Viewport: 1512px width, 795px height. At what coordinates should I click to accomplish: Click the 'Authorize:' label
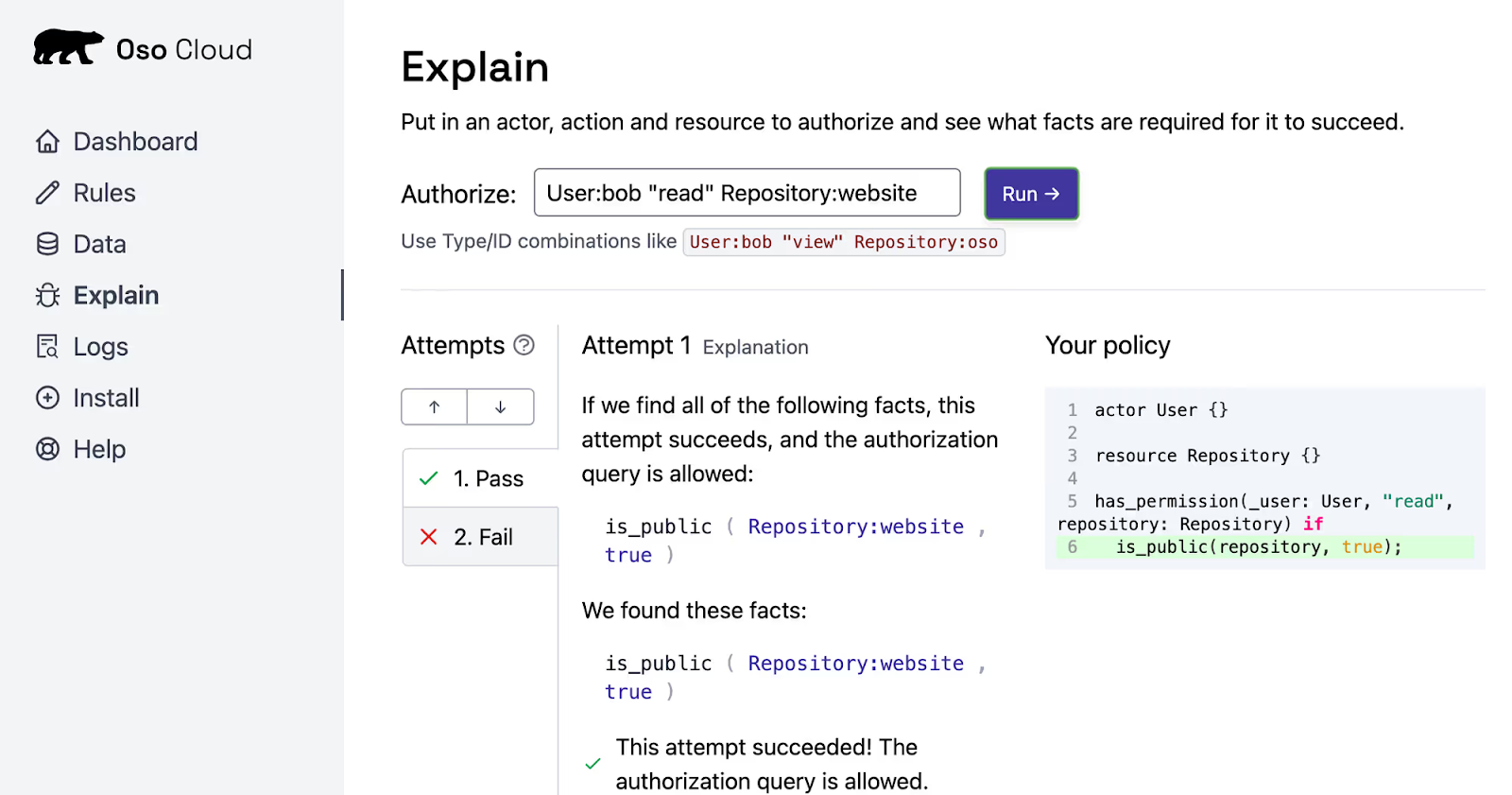[x=458, y=195]
